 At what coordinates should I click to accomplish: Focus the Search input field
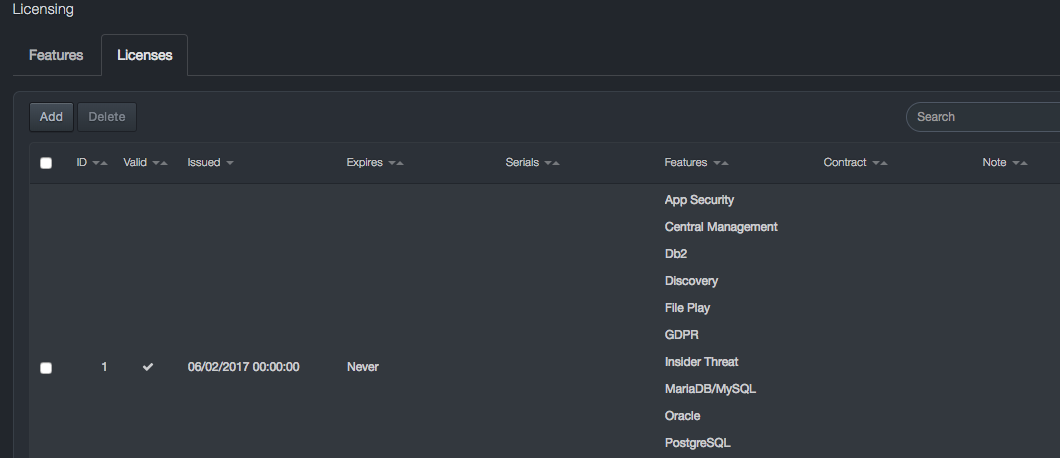[980, 117]
